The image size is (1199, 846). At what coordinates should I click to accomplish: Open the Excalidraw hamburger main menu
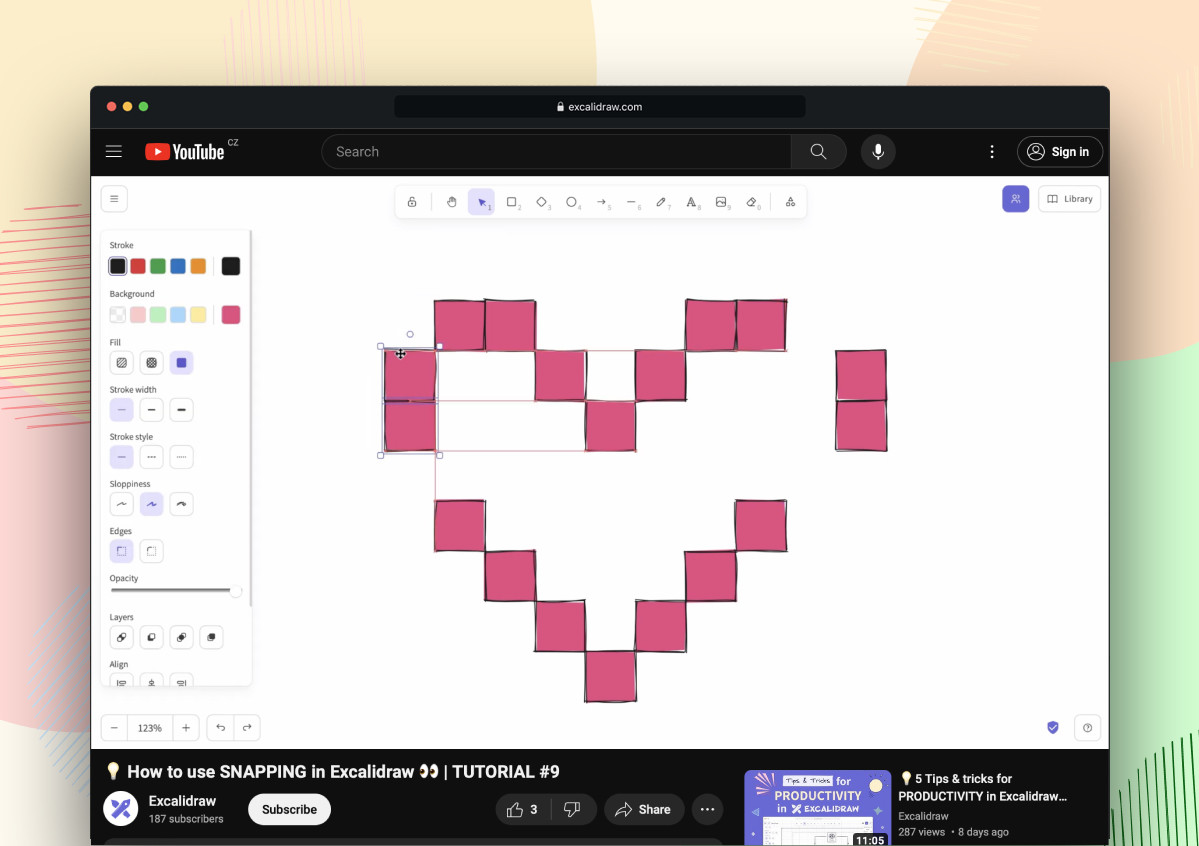114,199
